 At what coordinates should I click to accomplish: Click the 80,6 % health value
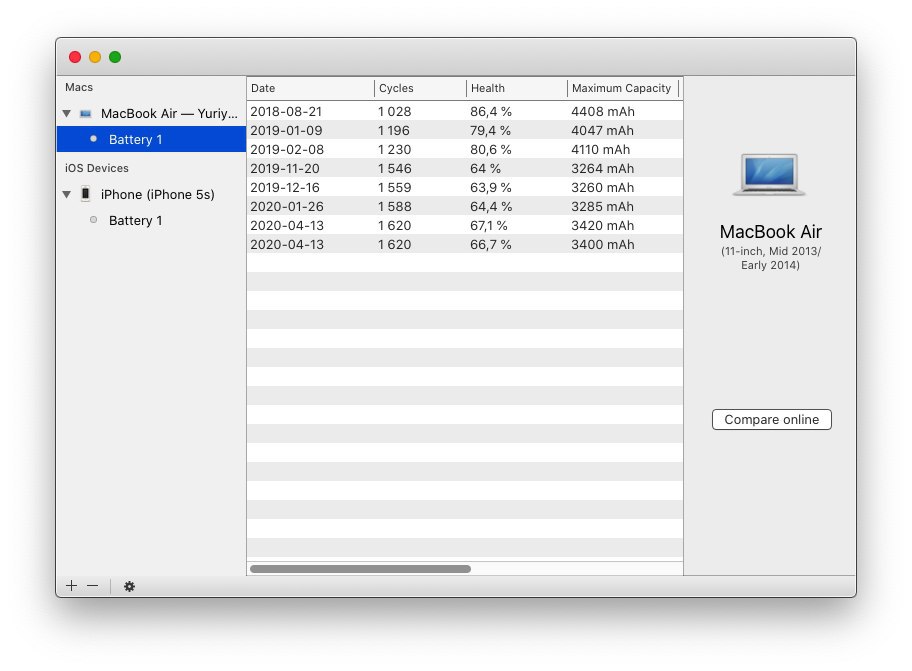pyautogui.click(x=491, y=149)
